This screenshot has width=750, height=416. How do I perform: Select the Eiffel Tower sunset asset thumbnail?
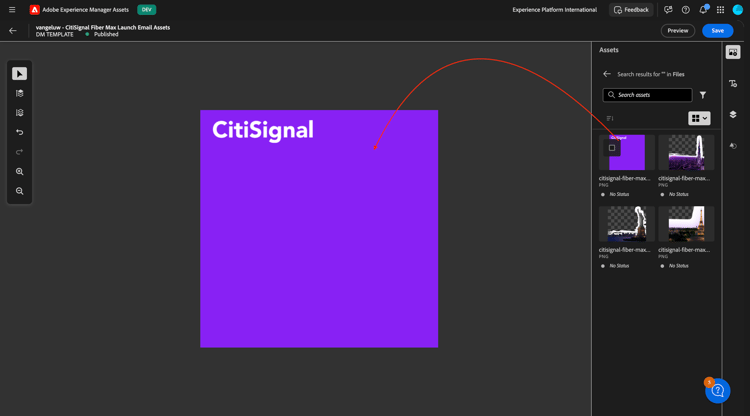pos(686,224)
